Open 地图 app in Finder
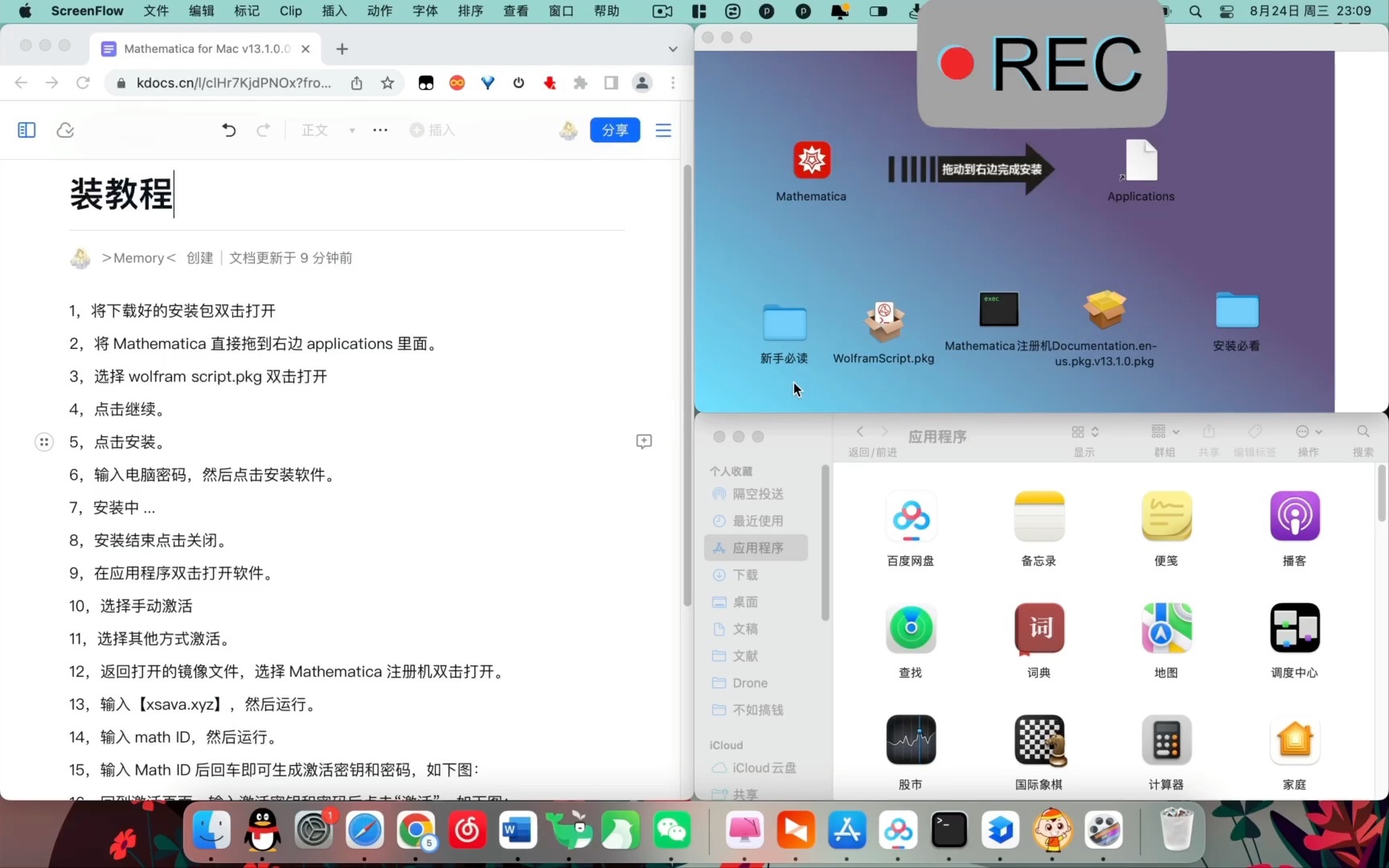 click(1166, 628)
